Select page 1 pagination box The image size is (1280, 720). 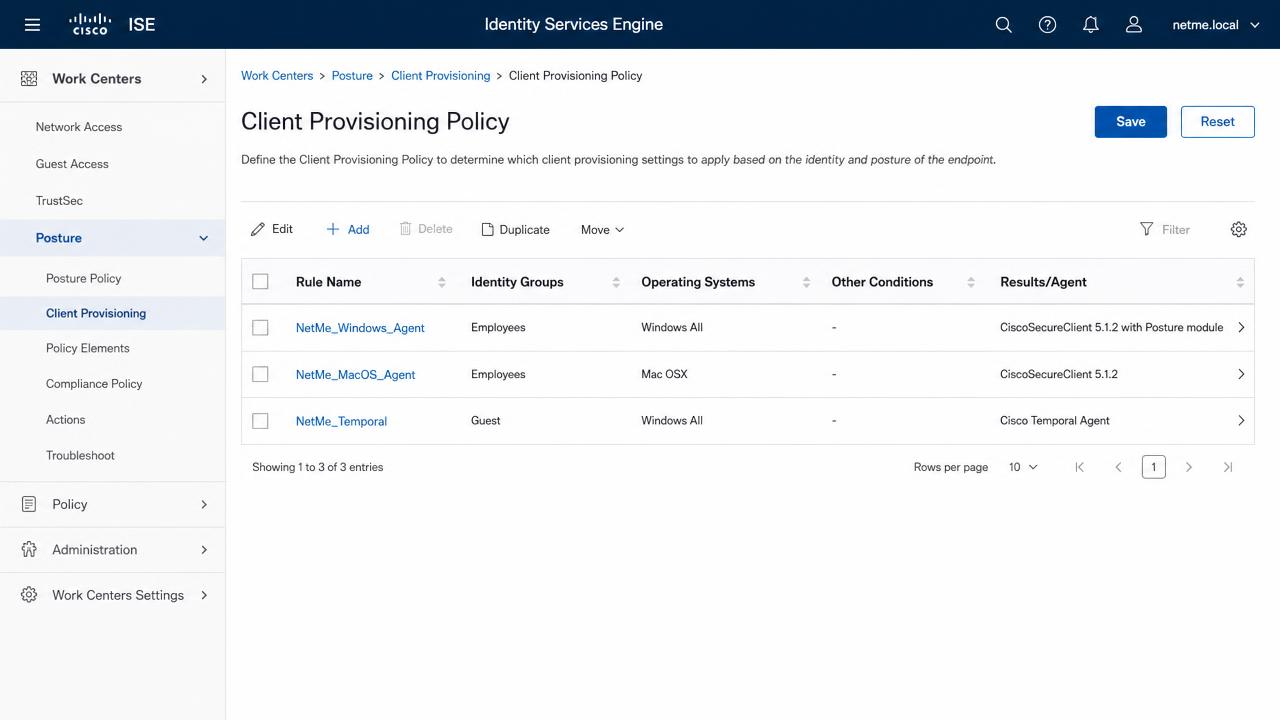[x=1153, y=467]
